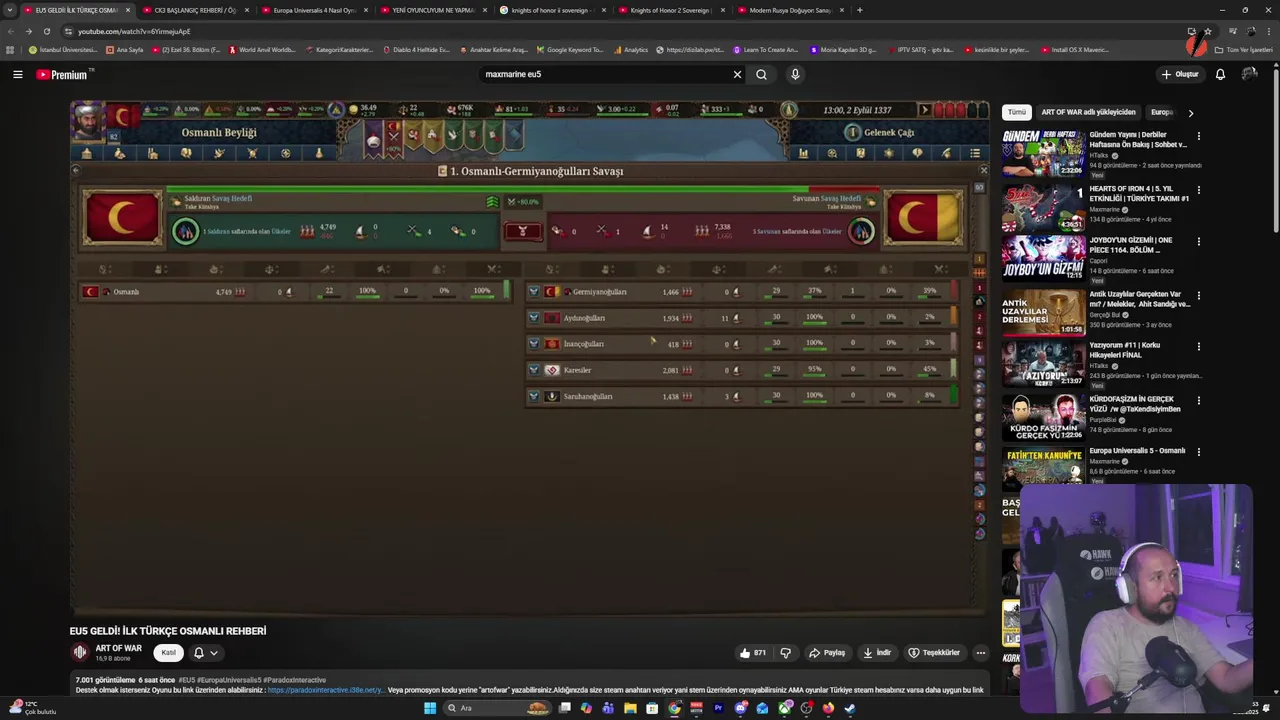Start voice search with the microphone
Viewport: 1280px width, 720px height.
click(795, 74)
